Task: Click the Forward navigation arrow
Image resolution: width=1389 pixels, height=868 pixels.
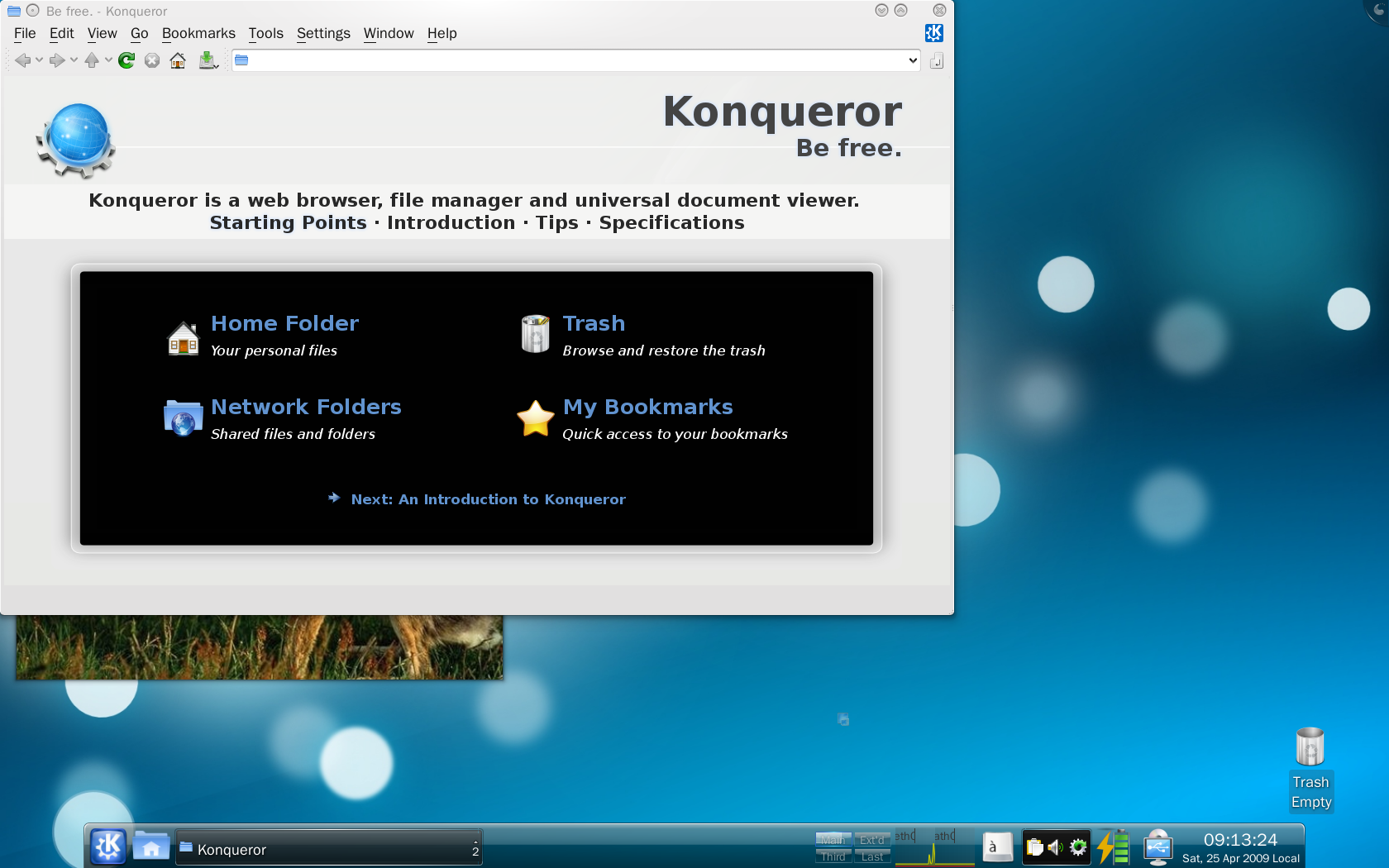Action: (x=56, y=60)
